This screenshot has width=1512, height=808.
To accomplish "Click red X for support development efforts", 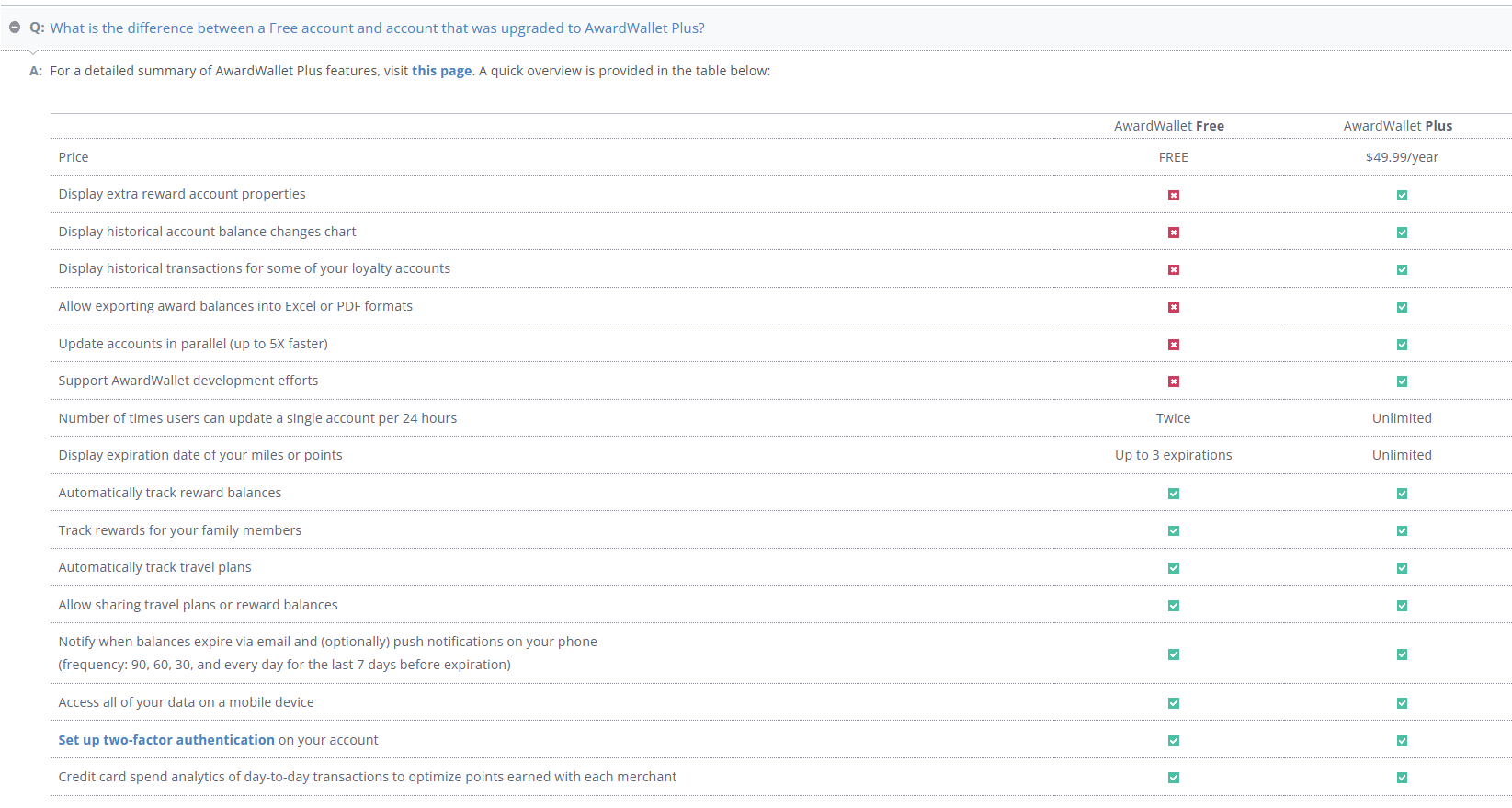I will coord(1174,381).
